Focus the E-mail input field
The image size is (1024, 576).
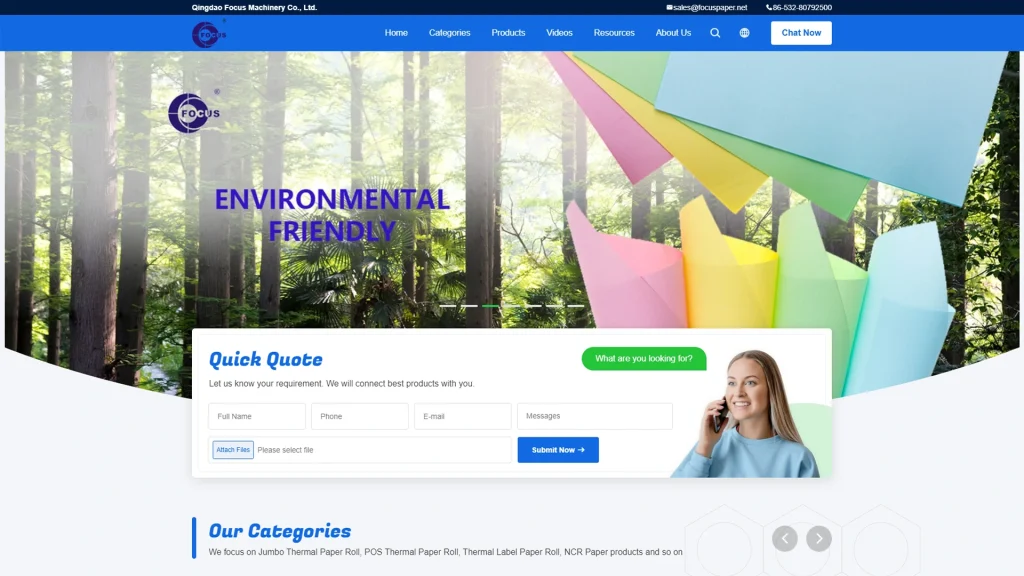tap(462, 416)
